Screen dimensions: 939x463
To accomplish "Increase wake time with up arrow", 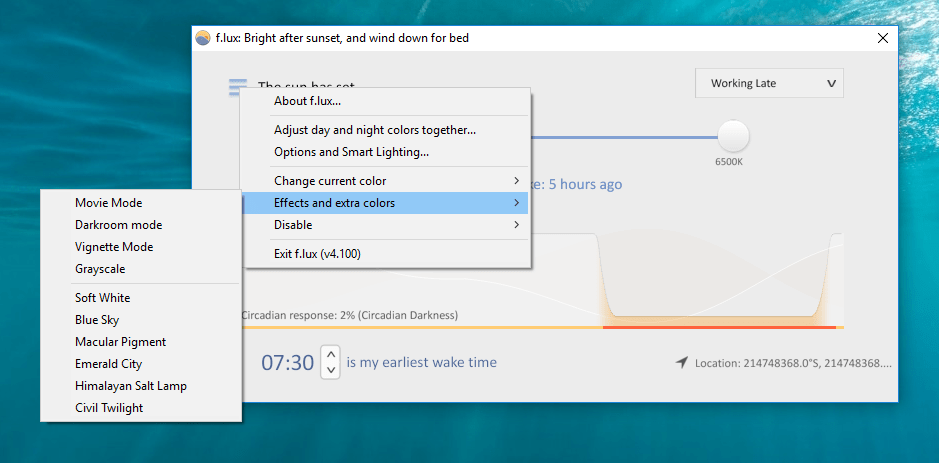I will [331, 353].
